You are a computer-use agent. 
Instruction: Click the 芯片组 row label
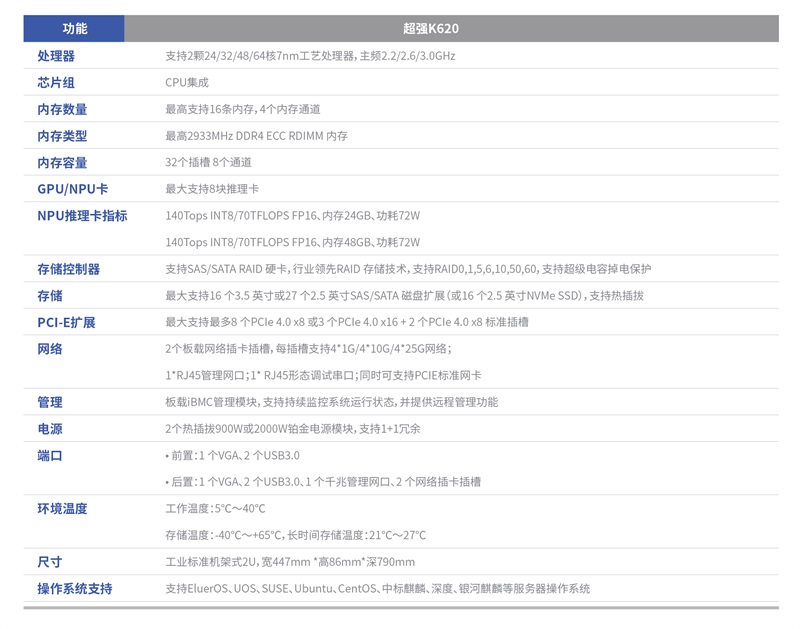pyautogui.click(x=56, y=83)
